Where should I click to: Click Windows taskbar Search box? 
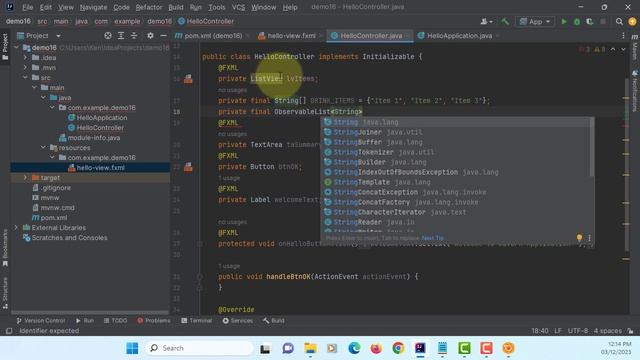[200, 348]
